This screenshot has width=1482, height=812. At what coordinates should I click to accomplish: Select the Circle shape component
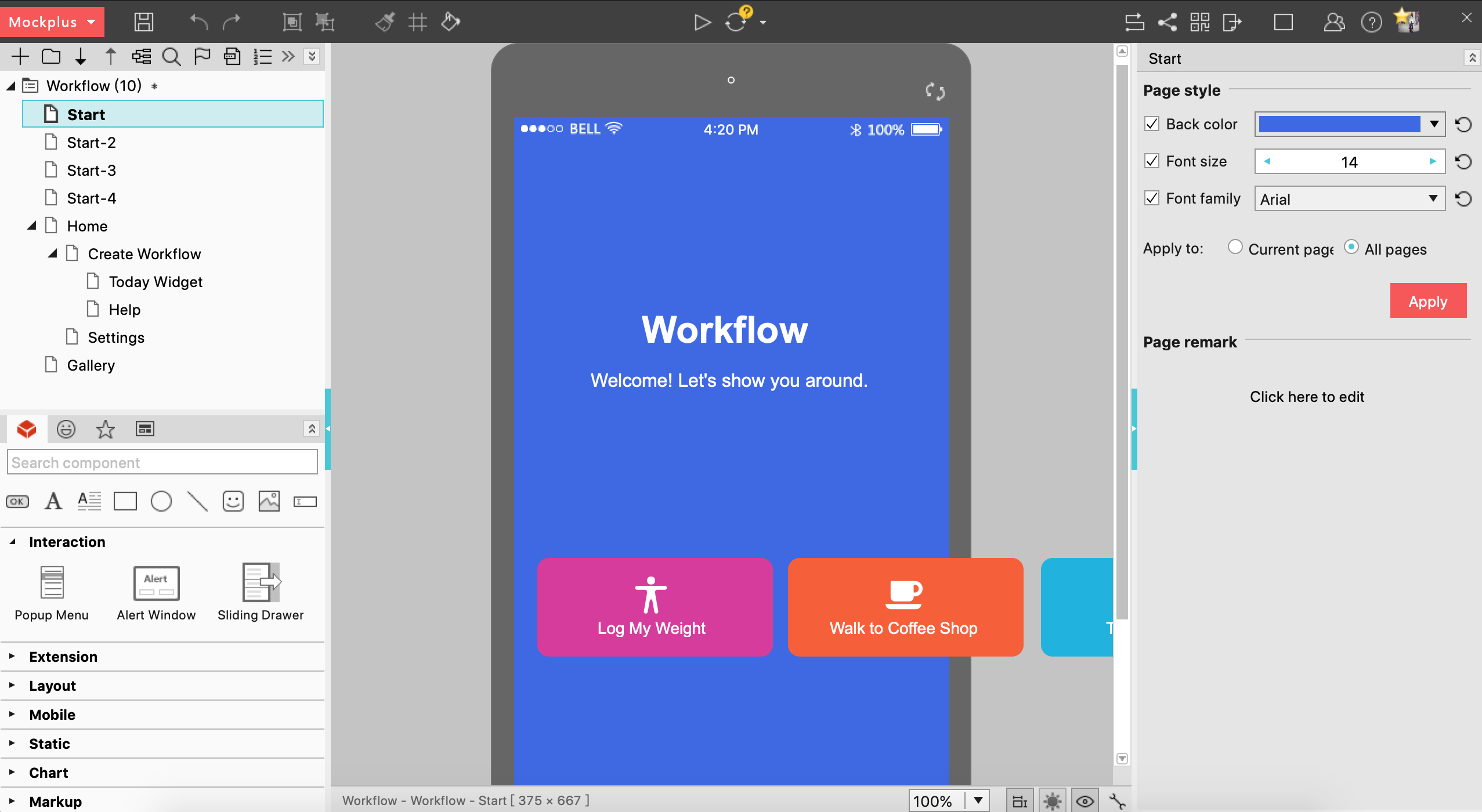(x=161, y=501)
